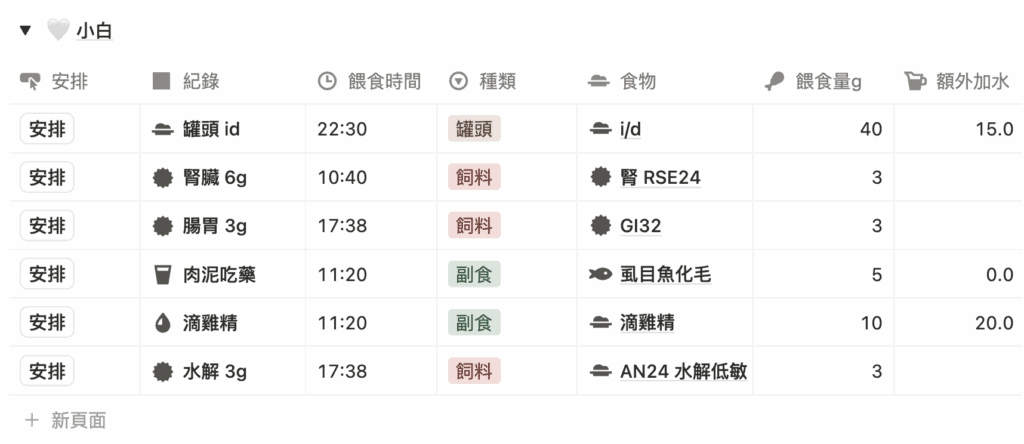Edit the 22:30 feeding time cell
Screen dimensions: 1024x444
pyautogui.click(x=342, y=129)
